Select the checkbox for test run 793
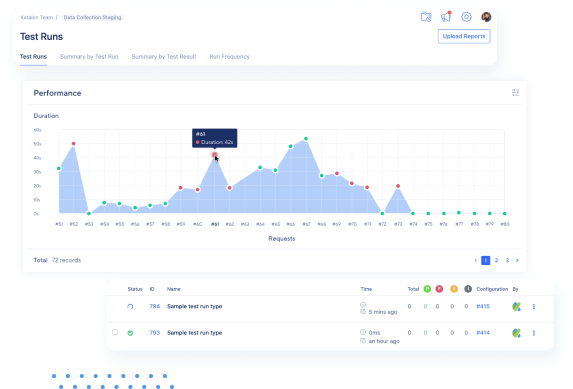Image resolution: width=573 pixels, height=389 pixels. 115,332
